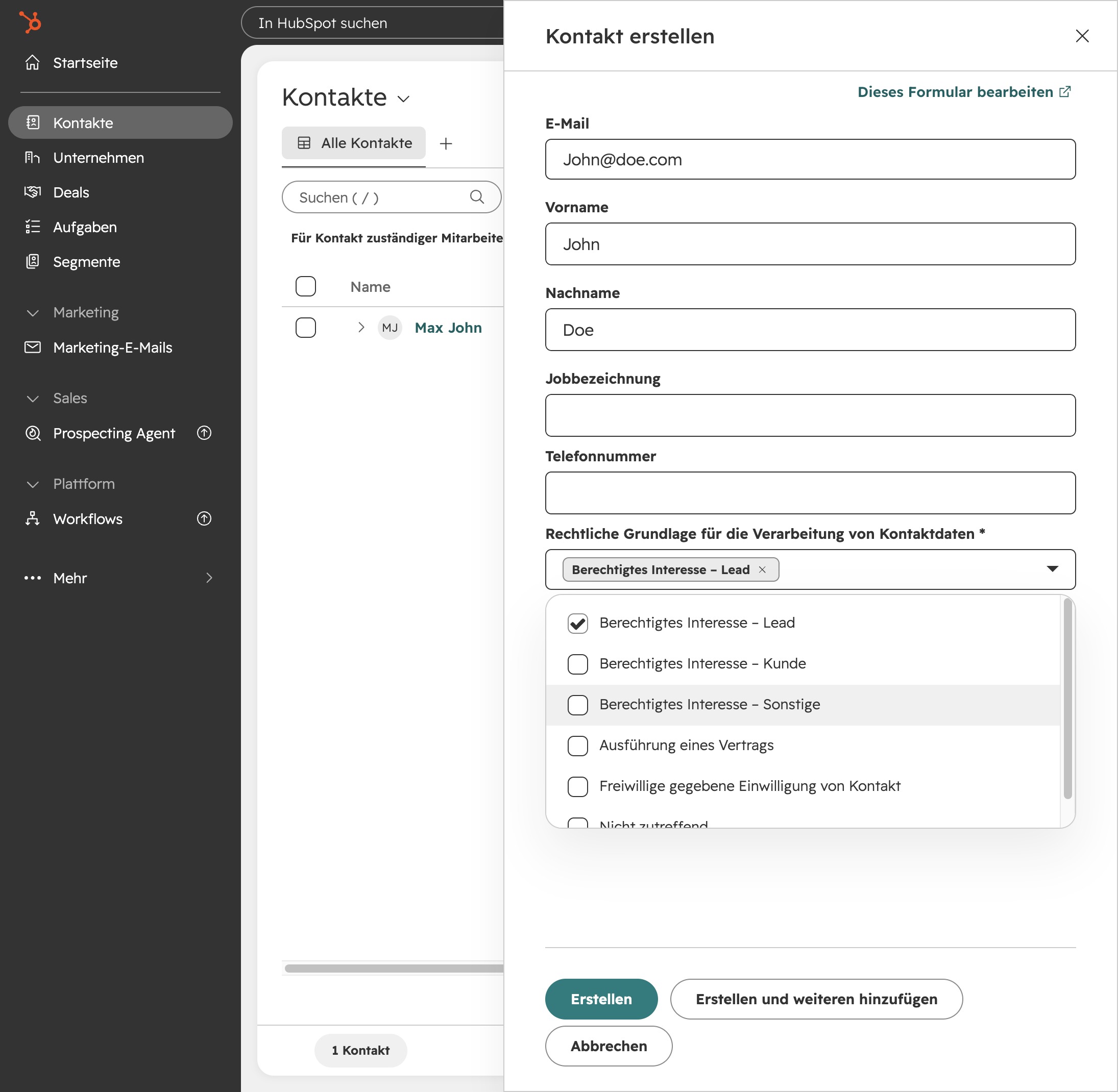Screen dimensions: 1118x1092
Task: Click the green Erstellen button
Action: tap(601, 999)
